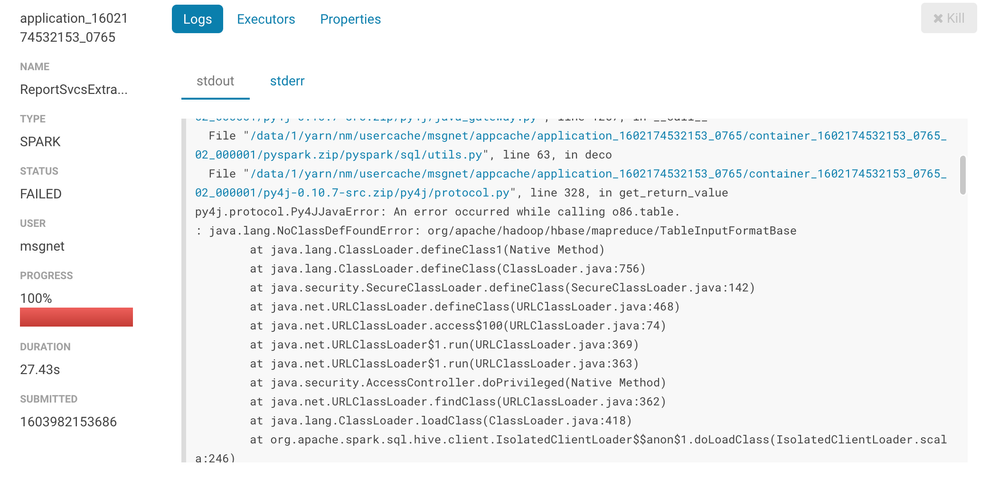The image size is (999, 487).
Task: Click the submitted timestamp 1603982153686
Action: coord(68,422)
